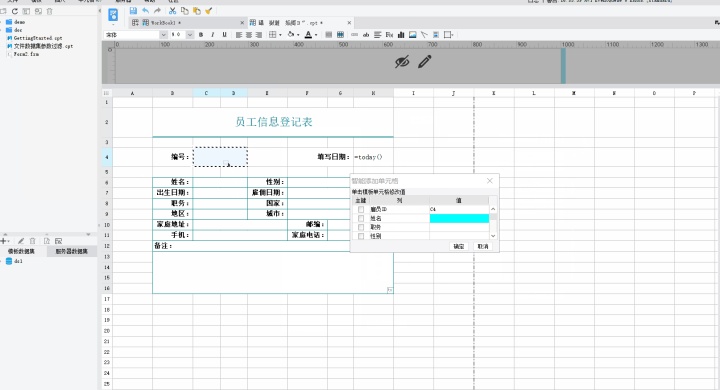Switch to the WorkBook1 tab
Image resolution: width=720 pixels, height=390 pixels.
pos(161,23)
